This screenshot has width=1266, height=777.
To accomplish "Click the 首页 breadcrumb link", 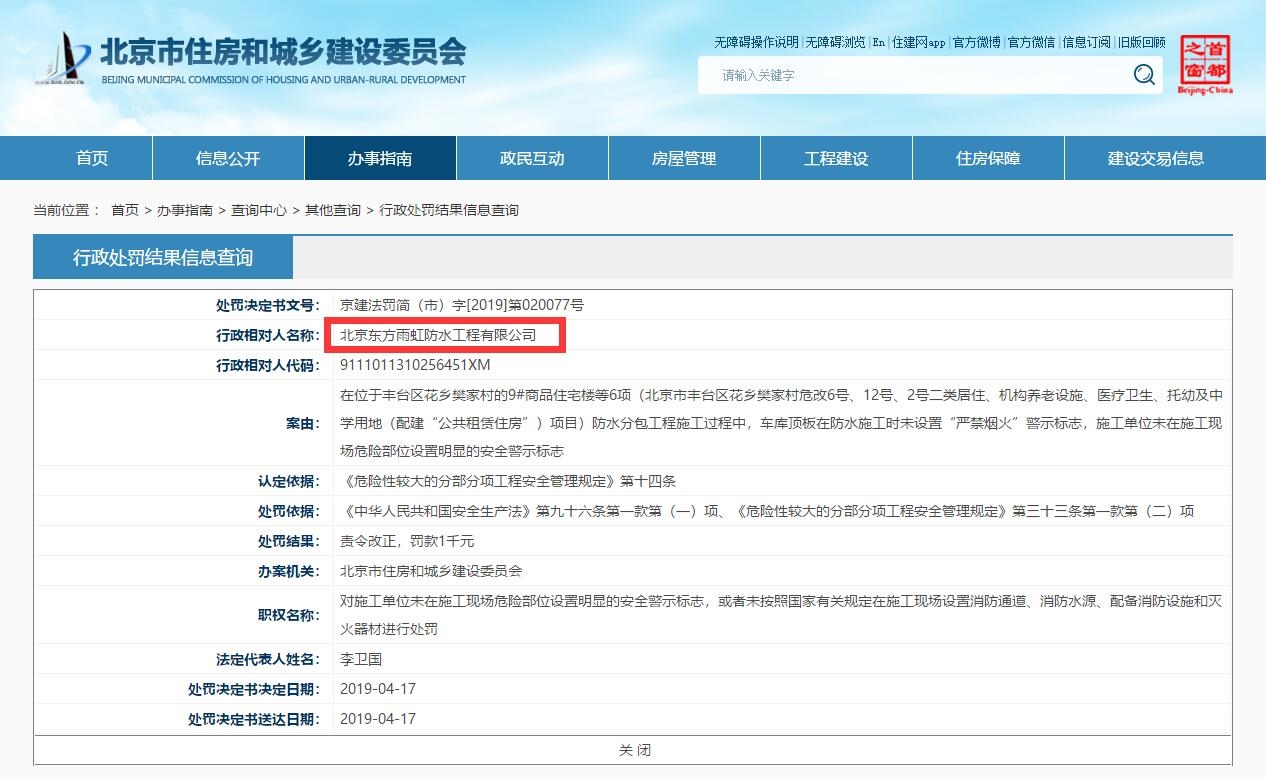I will [125, 210].
